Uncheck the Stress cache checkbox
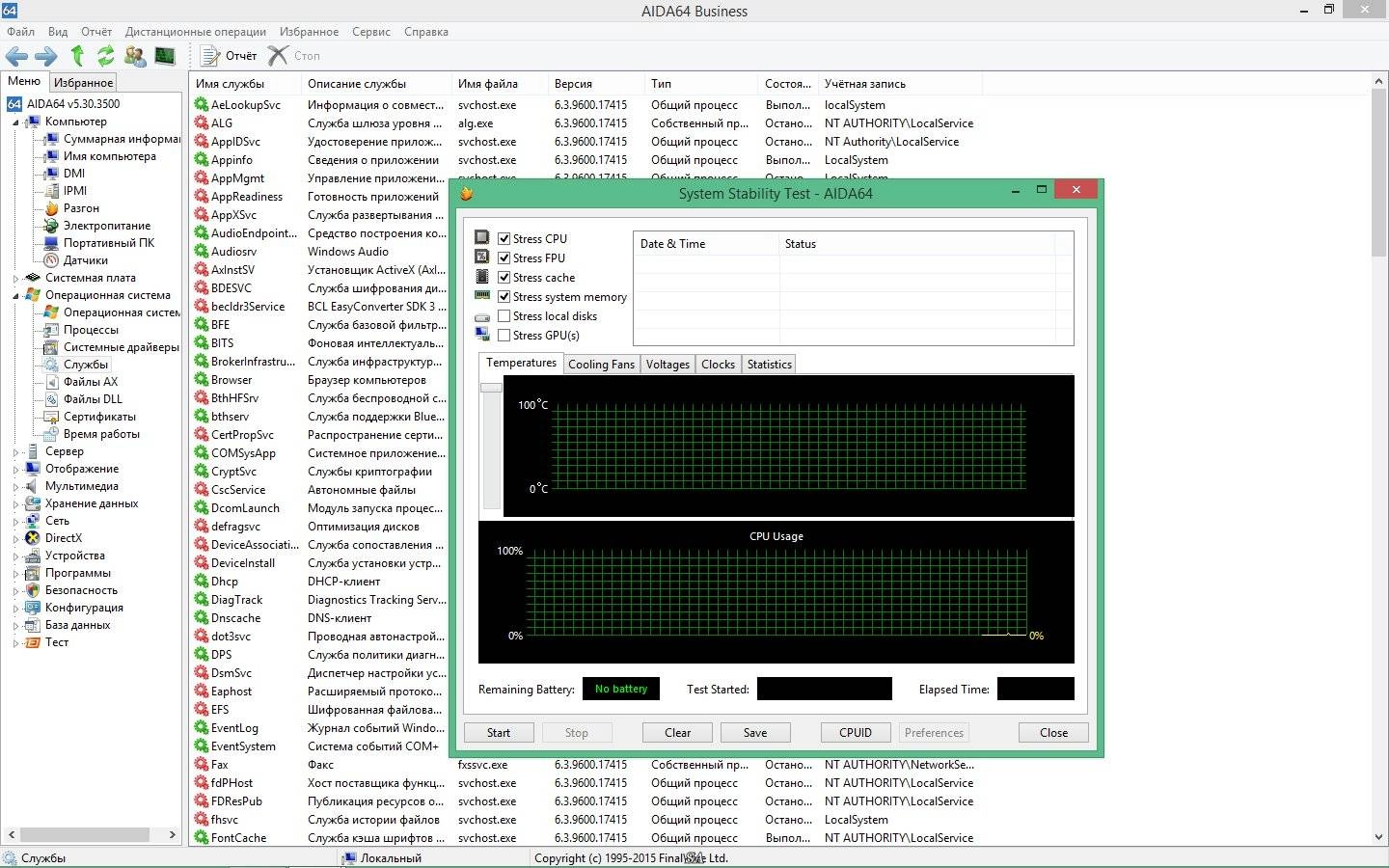 [x=504, y=277]
